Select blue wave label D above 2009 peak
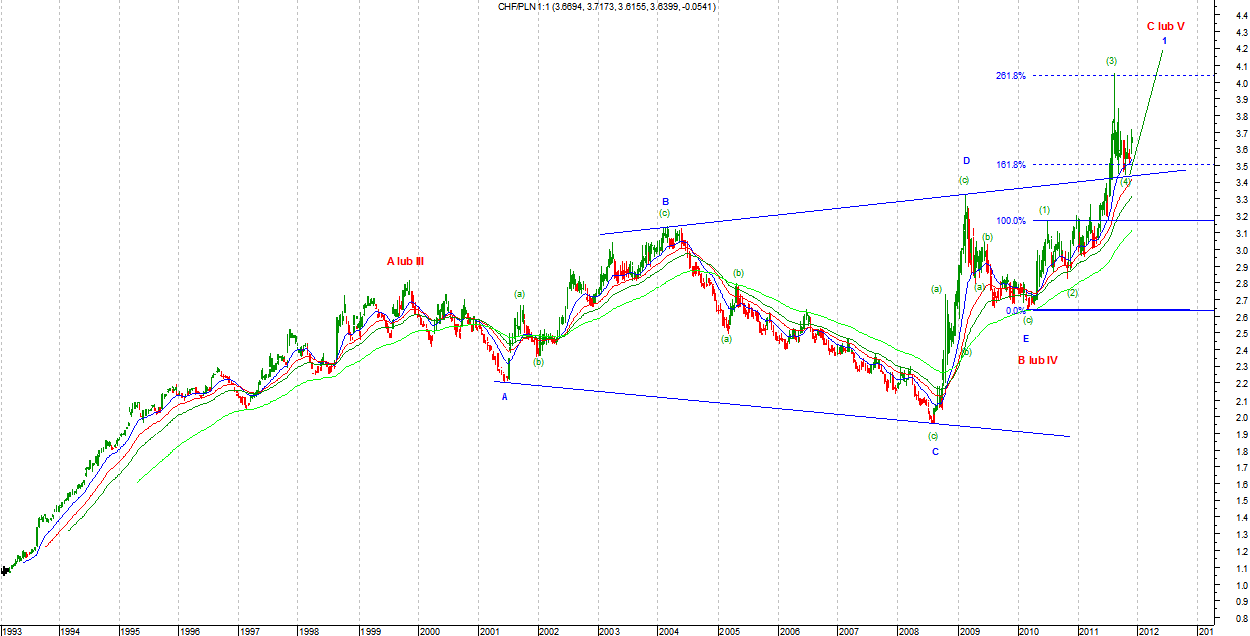Screen dimensions: 1250x636 [x=966, y=160]
